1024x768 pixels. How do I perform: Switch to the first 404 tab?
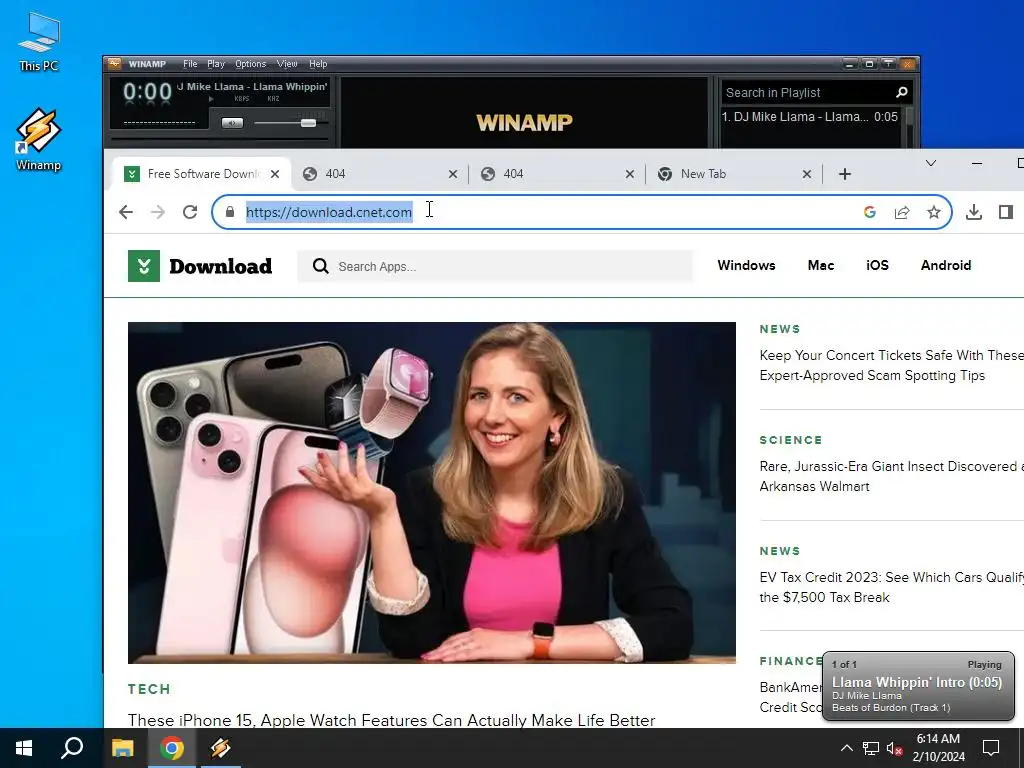(x=379, y=174)
